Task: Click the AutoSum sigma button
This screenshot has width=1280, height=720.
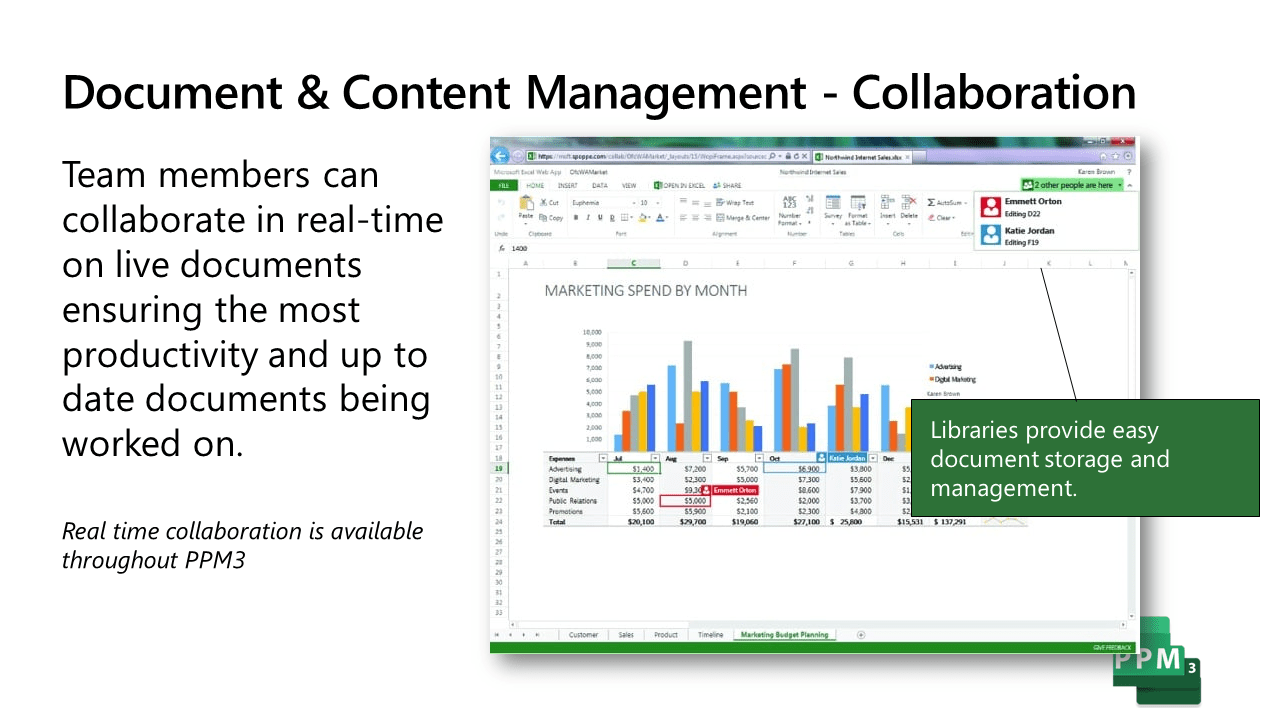Action: coord(945,202)
